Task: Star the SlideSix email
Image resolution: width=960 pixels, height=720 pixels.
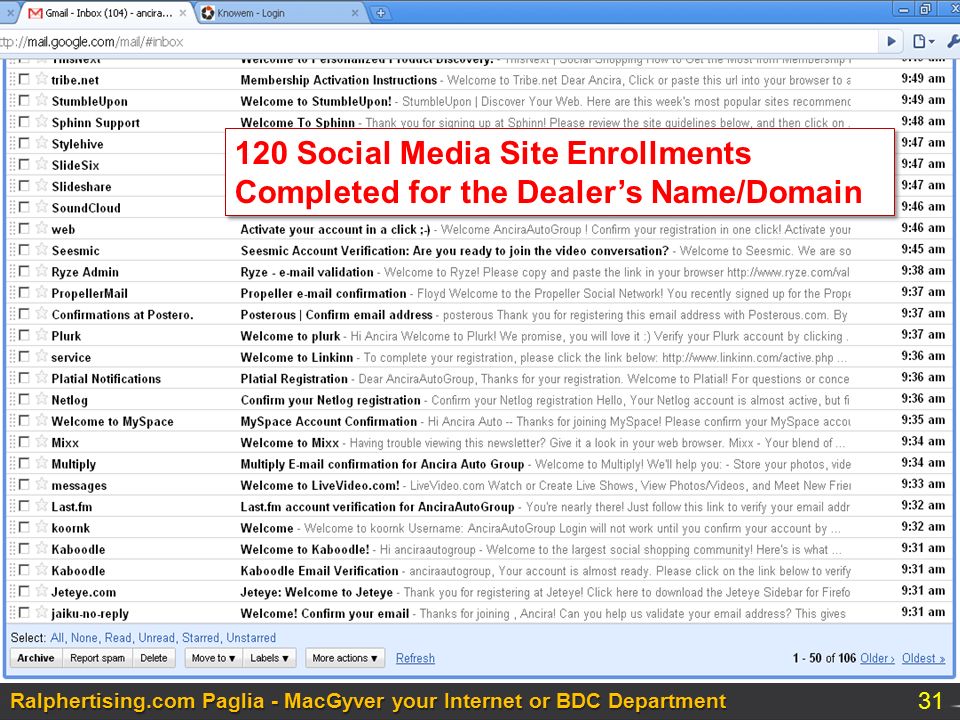Action: 42,164
